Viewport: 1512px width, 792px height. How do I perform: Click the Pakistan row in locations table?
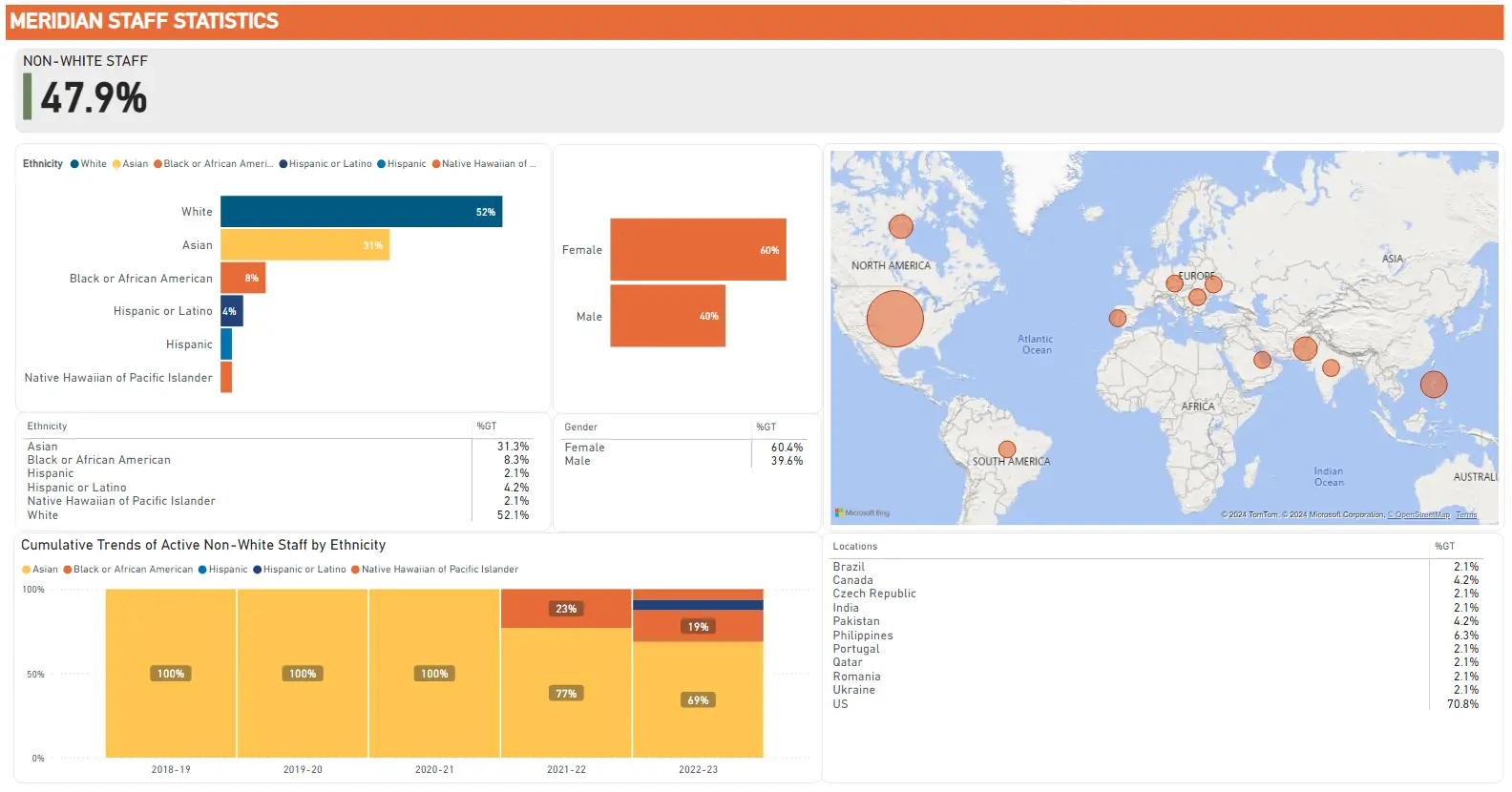(x=1156, y=621)
